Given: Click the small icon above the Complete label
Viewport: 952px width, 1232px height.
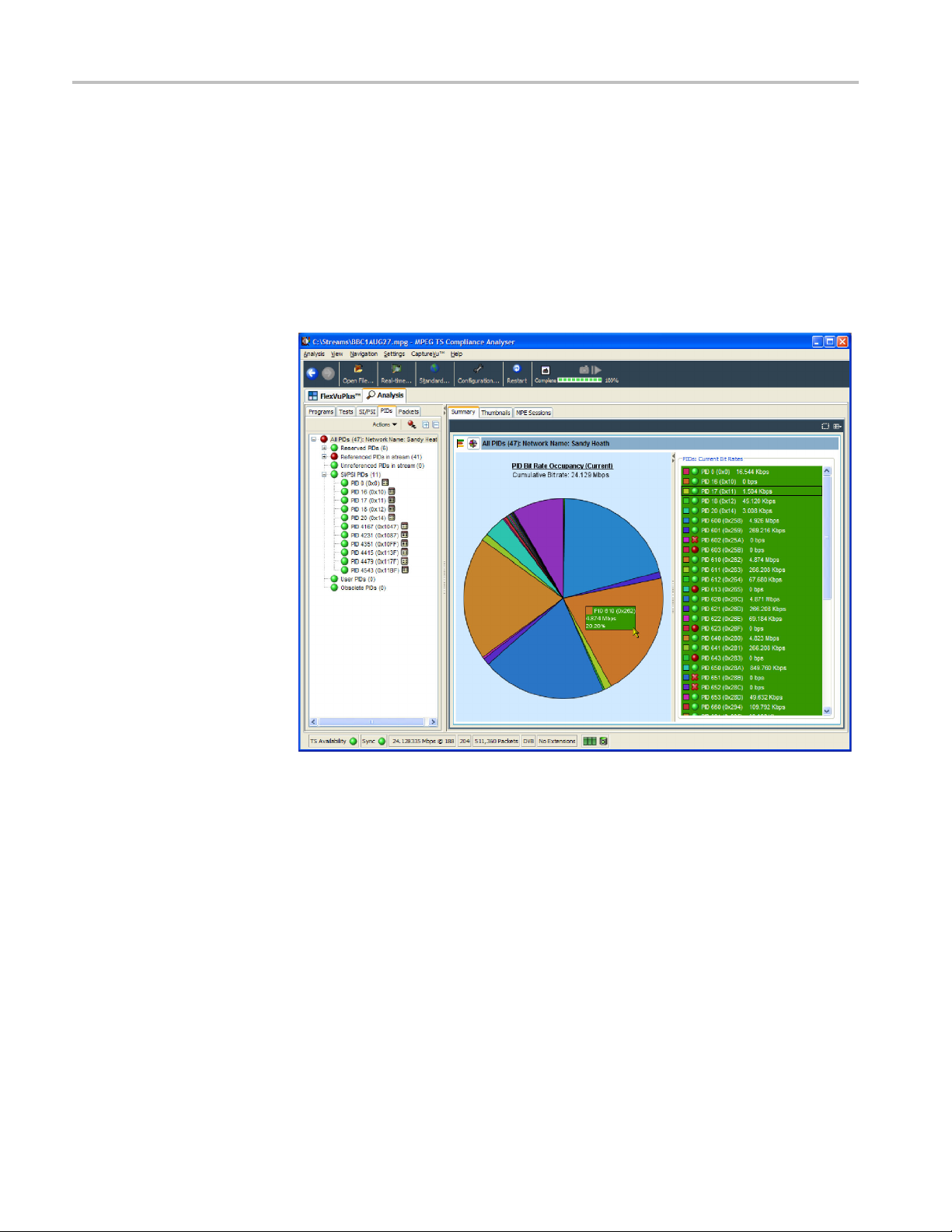Looking at the screenshot, I should pyautogui.click(x=545, y=370).
